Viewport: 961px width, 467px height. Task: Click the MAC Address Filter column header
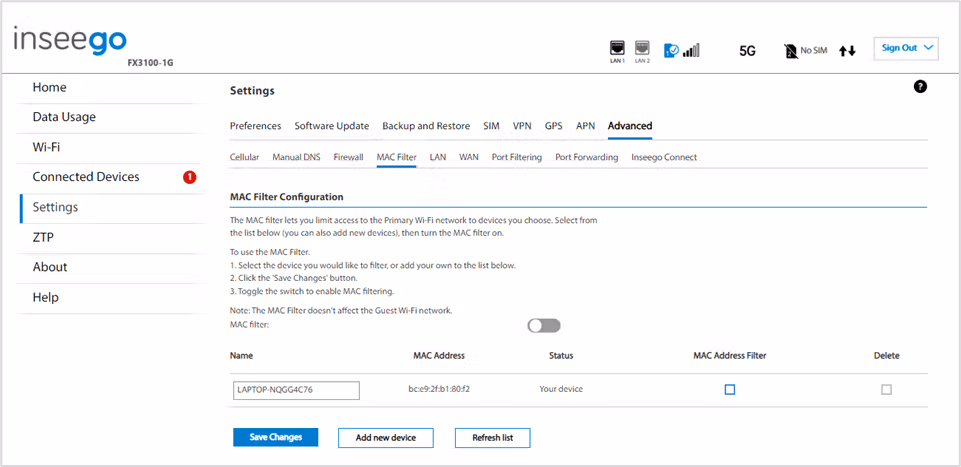coord(729,355)
